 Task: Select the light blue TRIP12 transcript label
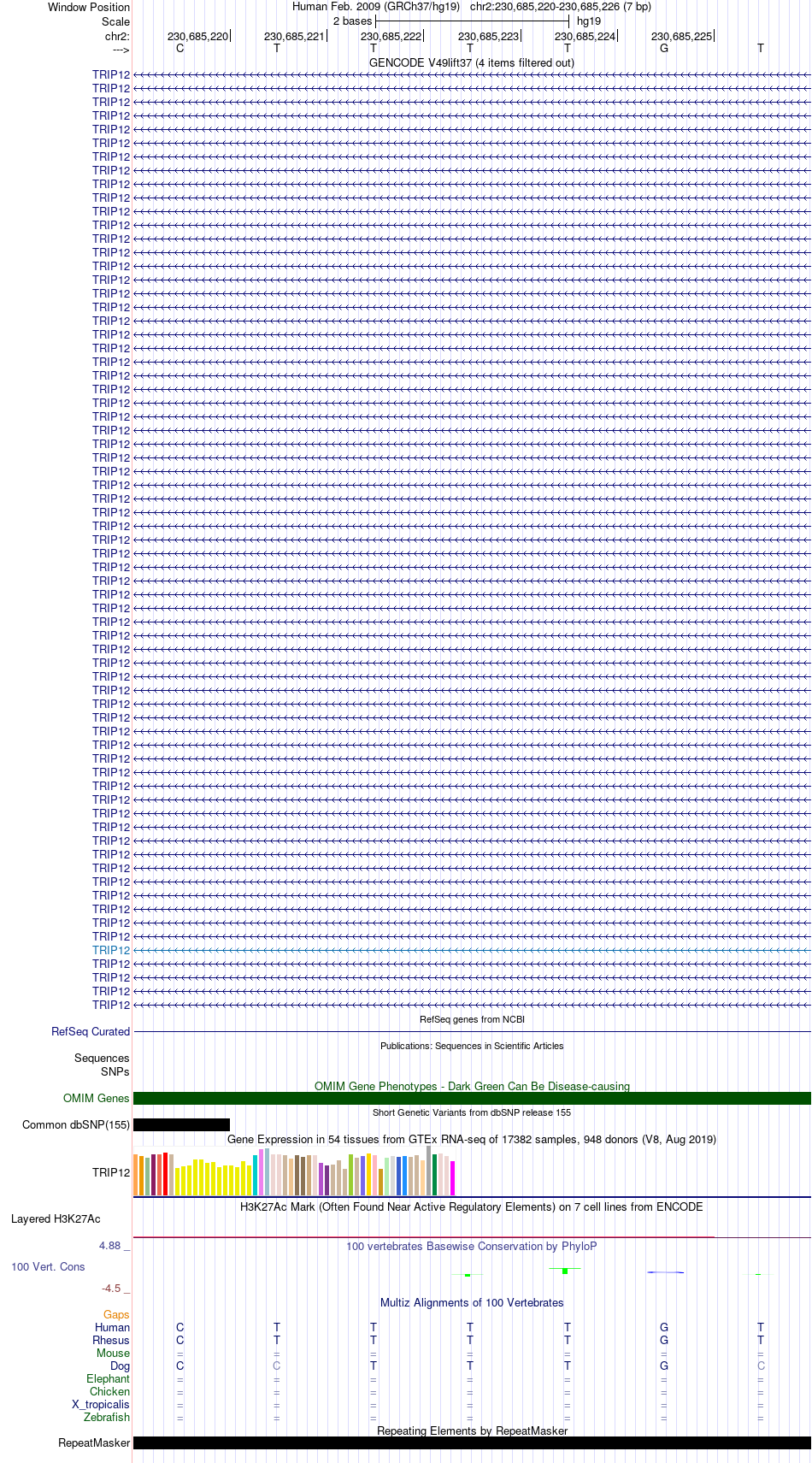tap(111, 950)
